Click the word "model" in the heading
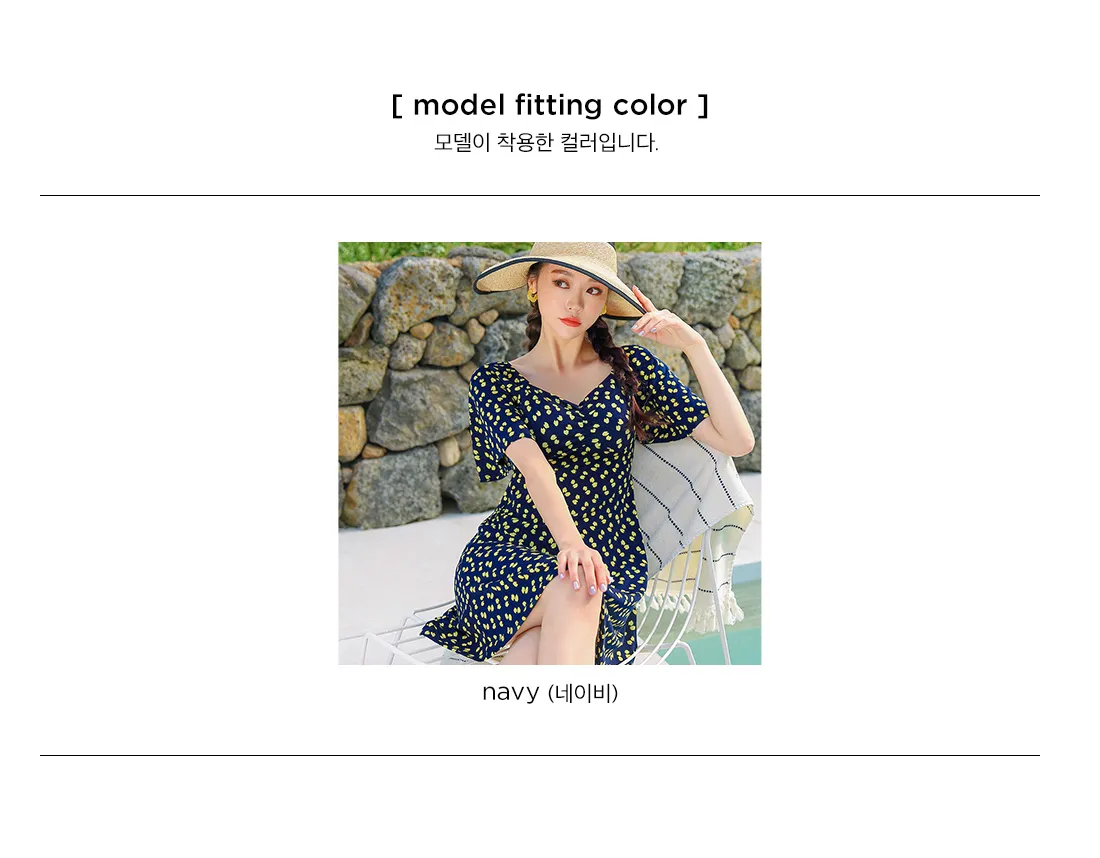The height and width of the screenshot is (858, 1100). click(459, 106)
